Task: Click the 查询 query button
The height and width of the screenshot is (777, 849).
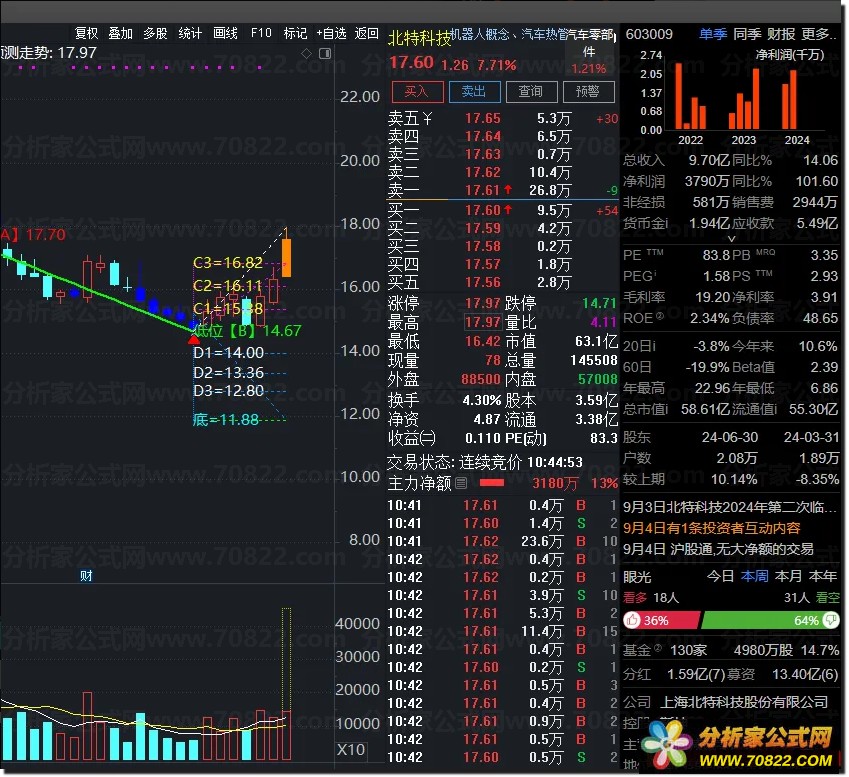Action: pyautogui.click(x=532, y=92)
